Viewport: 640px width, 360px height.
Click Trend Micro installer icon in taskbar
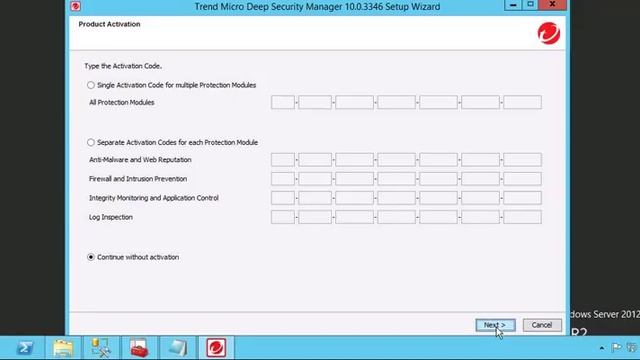(x=216, y=348)
